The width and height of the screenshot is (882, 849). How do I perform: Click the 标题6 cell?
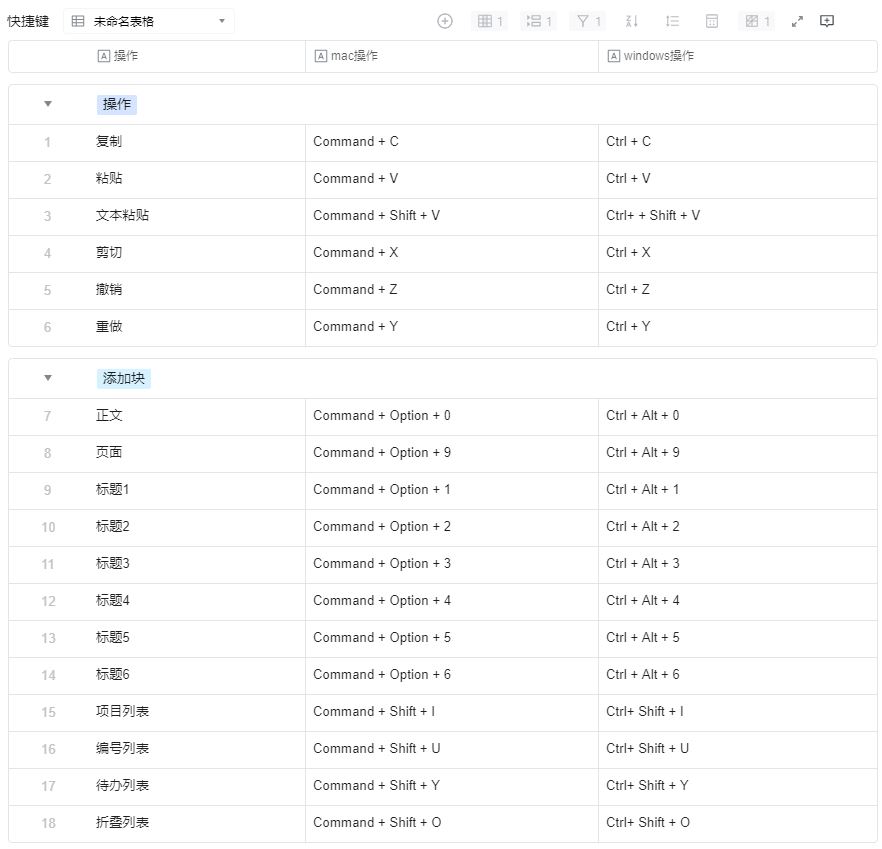[x=196, y=675]
